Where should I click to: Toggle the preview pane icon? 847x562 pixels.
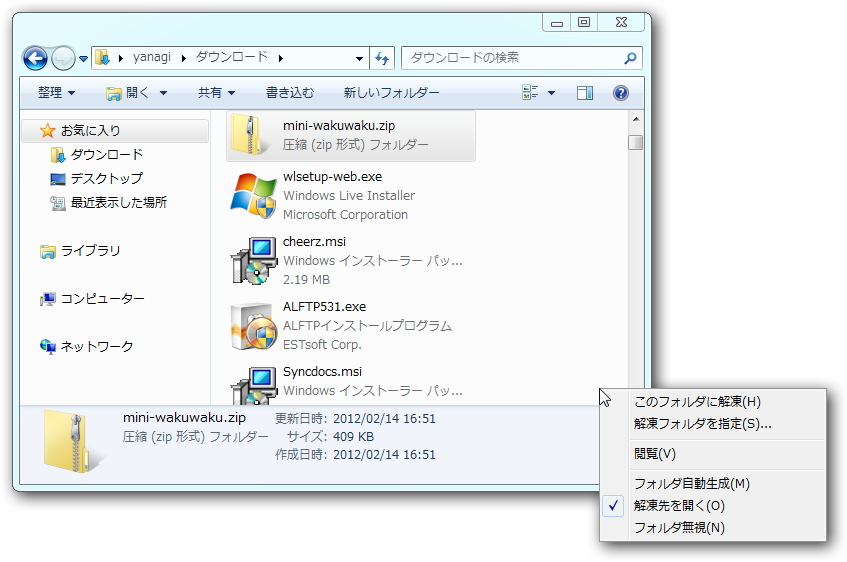coord(584,93)
